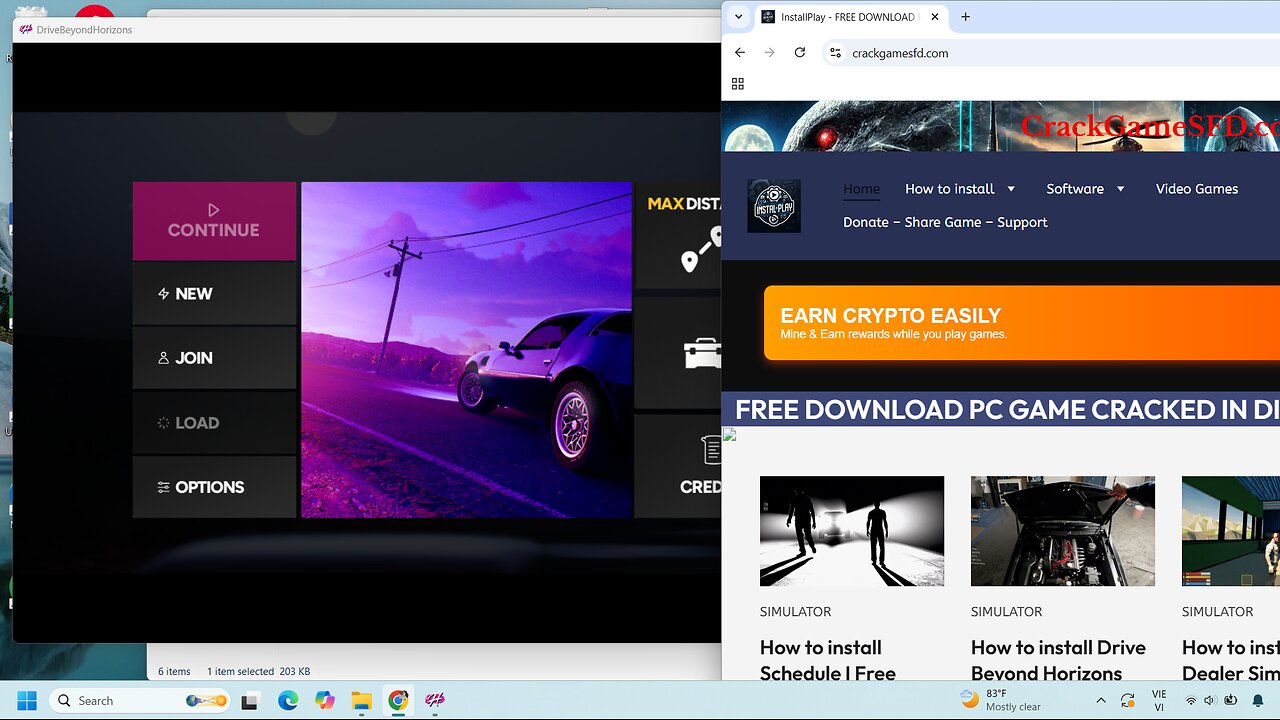The width and height of the screenshot is (1280, 720).
Task: Click the LOAD menu entry
Action: click(x=214, y=423)
